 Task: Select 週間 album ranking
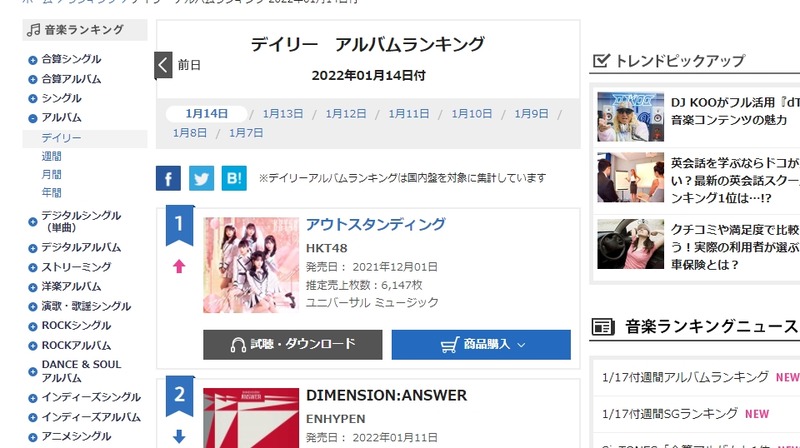coord(52,156)
